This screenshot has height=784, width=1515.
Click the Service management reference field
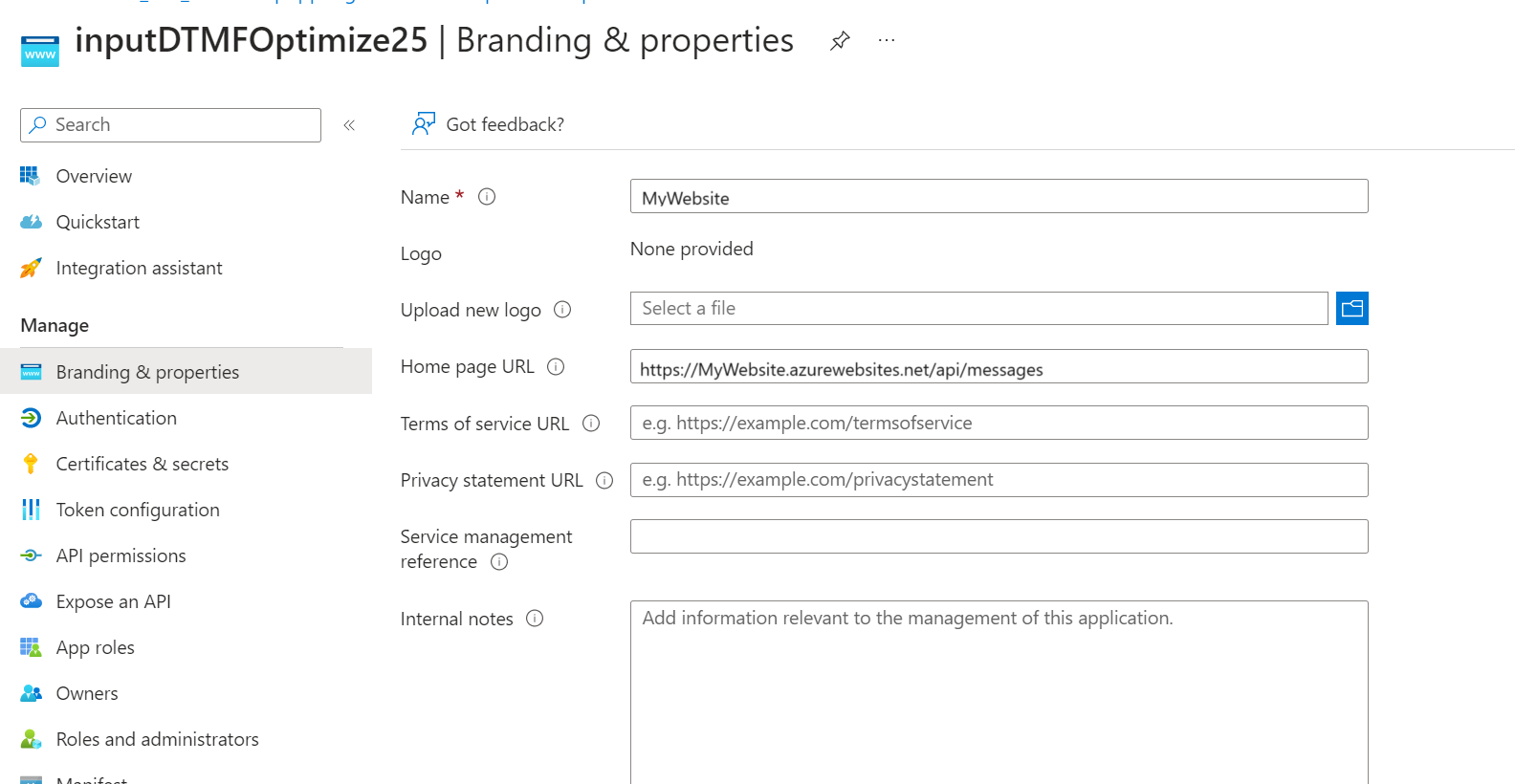click(999, 536)
